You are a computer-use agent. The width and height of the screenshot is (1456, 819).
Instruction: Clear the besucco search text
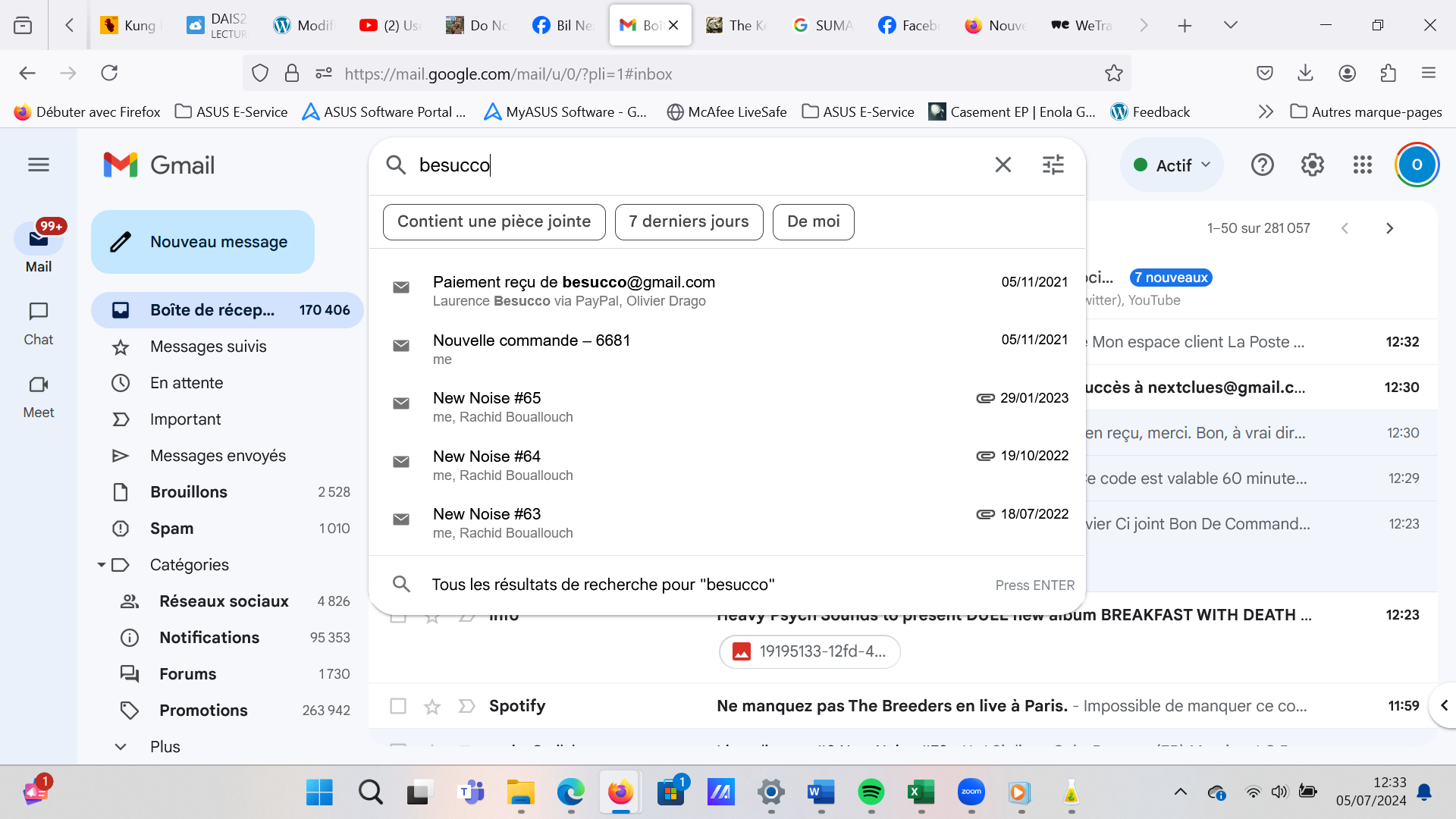(x=1003, y=165)
